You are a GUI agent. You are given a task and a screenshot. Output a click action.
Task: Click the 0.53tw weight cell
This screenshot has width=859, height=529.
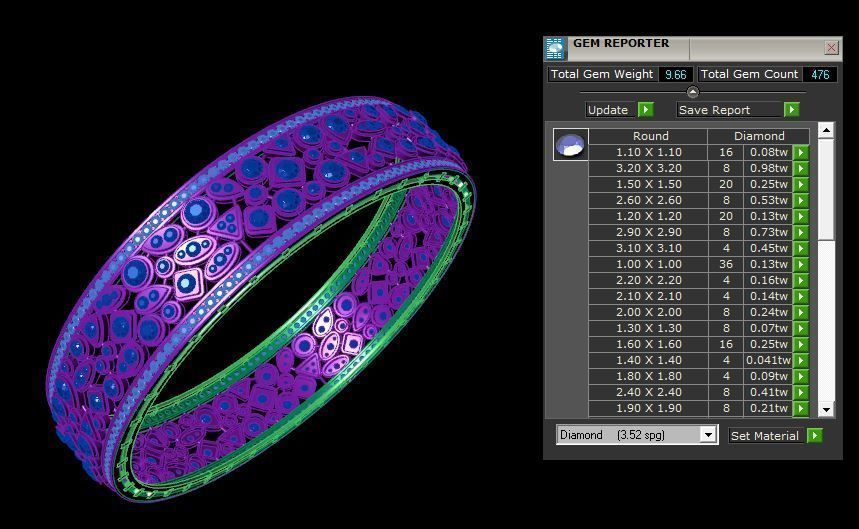click(769, 200)
